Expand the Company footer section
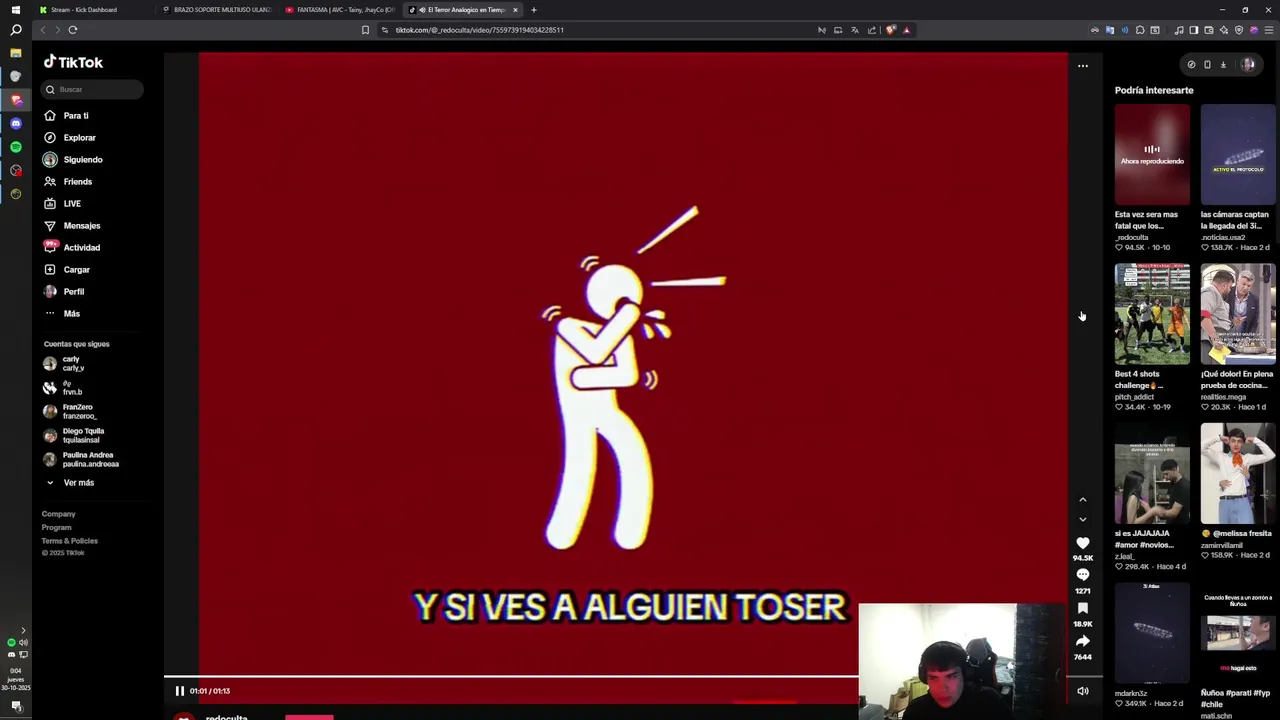Image resolution: width=1280 pixels, height=720 pixels. [58, 514]
